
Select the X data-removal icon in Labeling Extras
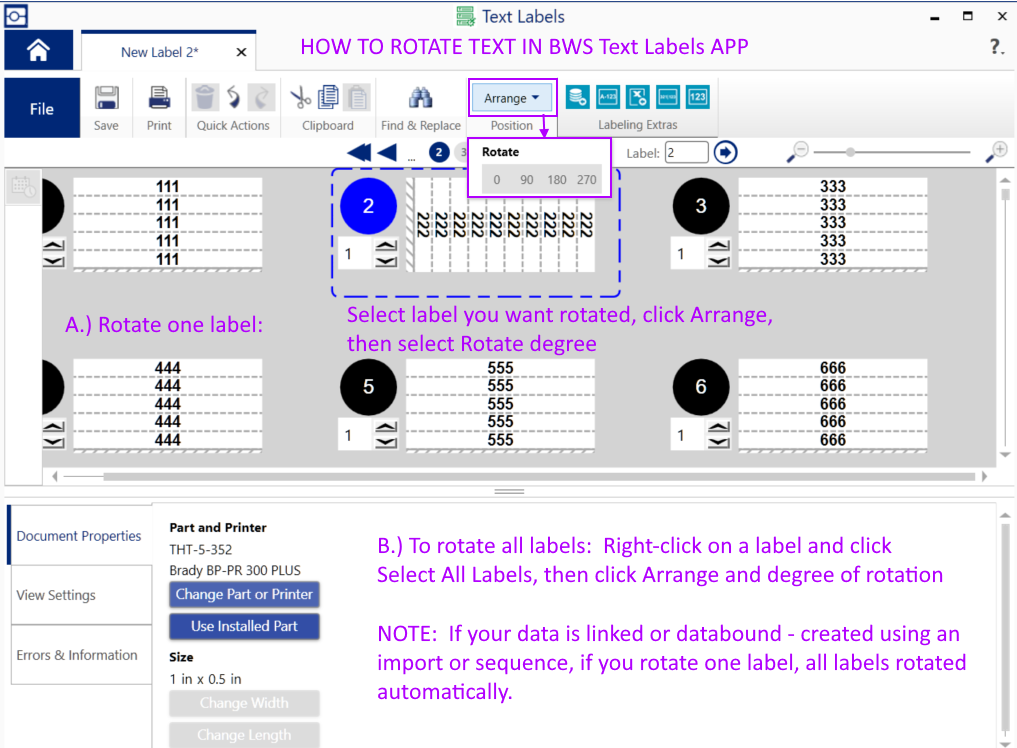[638, 97]
